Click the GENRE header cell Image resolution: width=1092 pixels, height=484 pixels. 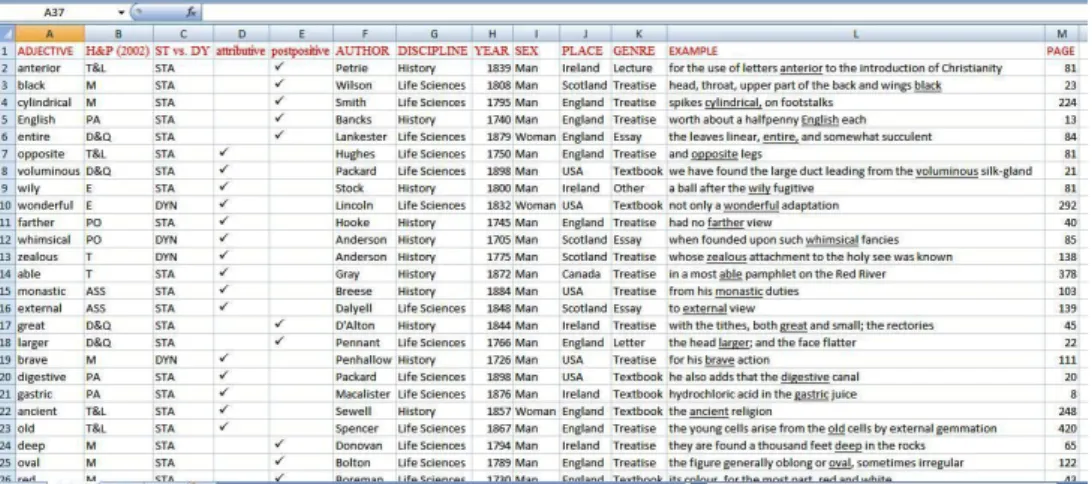pos(639,51)
